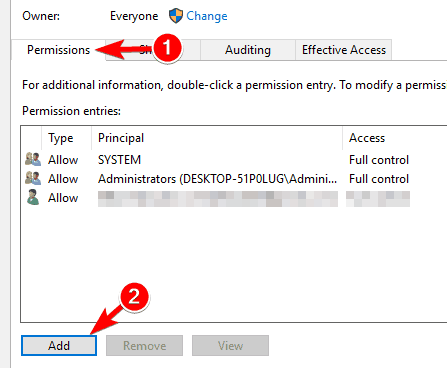Click the group icon in the SYSTEM row
Viewport: 447px width, 368px height.
pyautogui.click(x=33, y=159)
